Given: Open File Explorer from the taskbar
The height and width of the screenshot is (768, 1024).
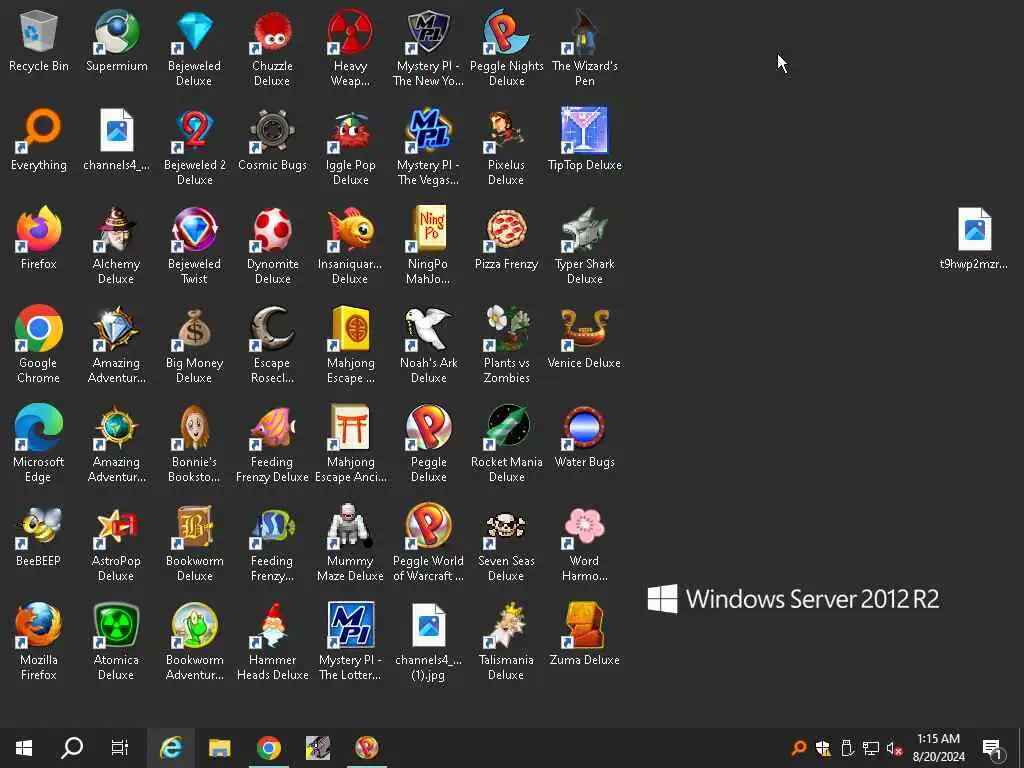Looking at the screenshot, I should [219, 748].
